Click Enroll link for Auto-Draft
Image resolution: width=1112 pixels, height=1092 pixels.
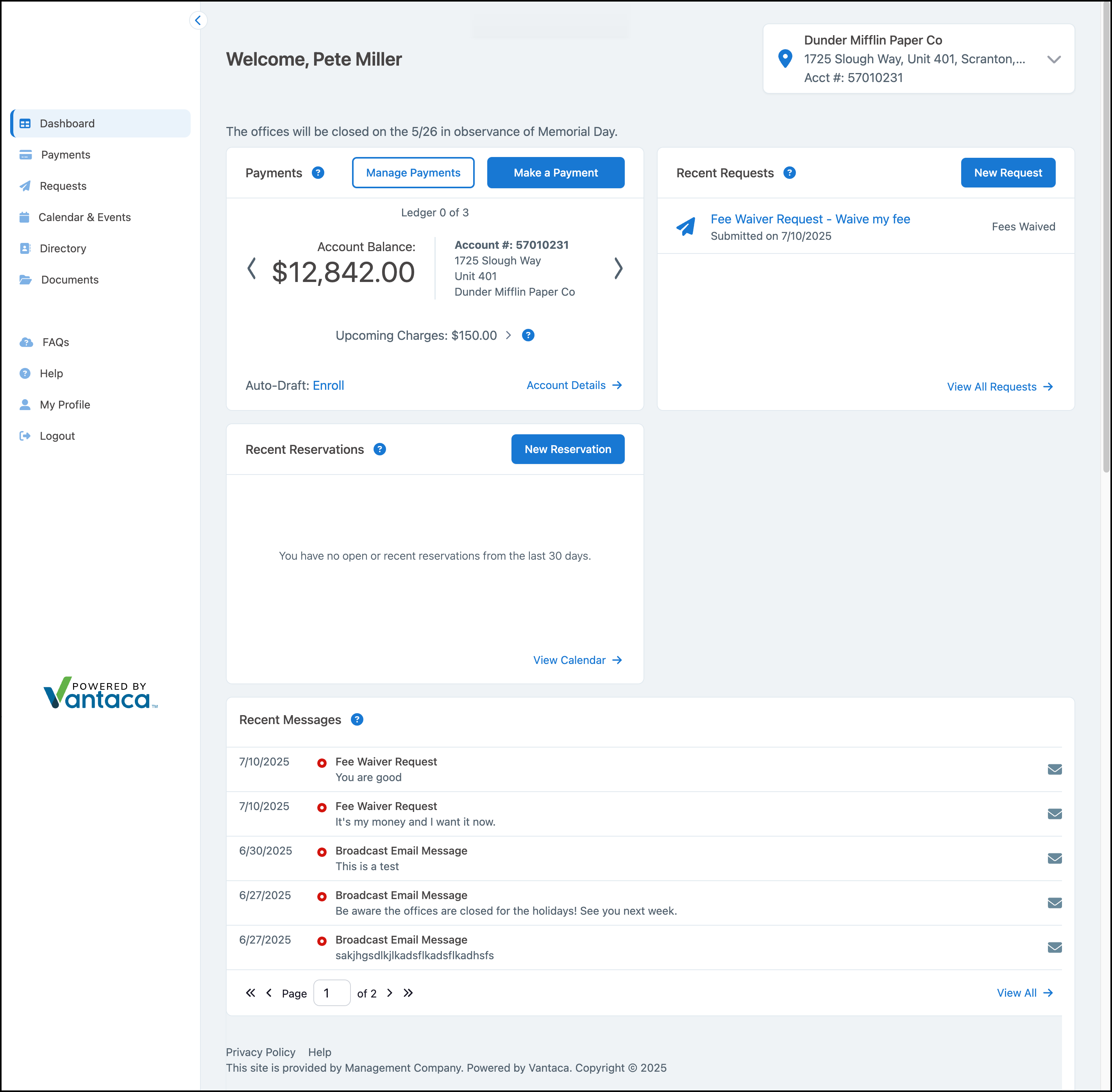pyautogui.click(x=328, y=385)
